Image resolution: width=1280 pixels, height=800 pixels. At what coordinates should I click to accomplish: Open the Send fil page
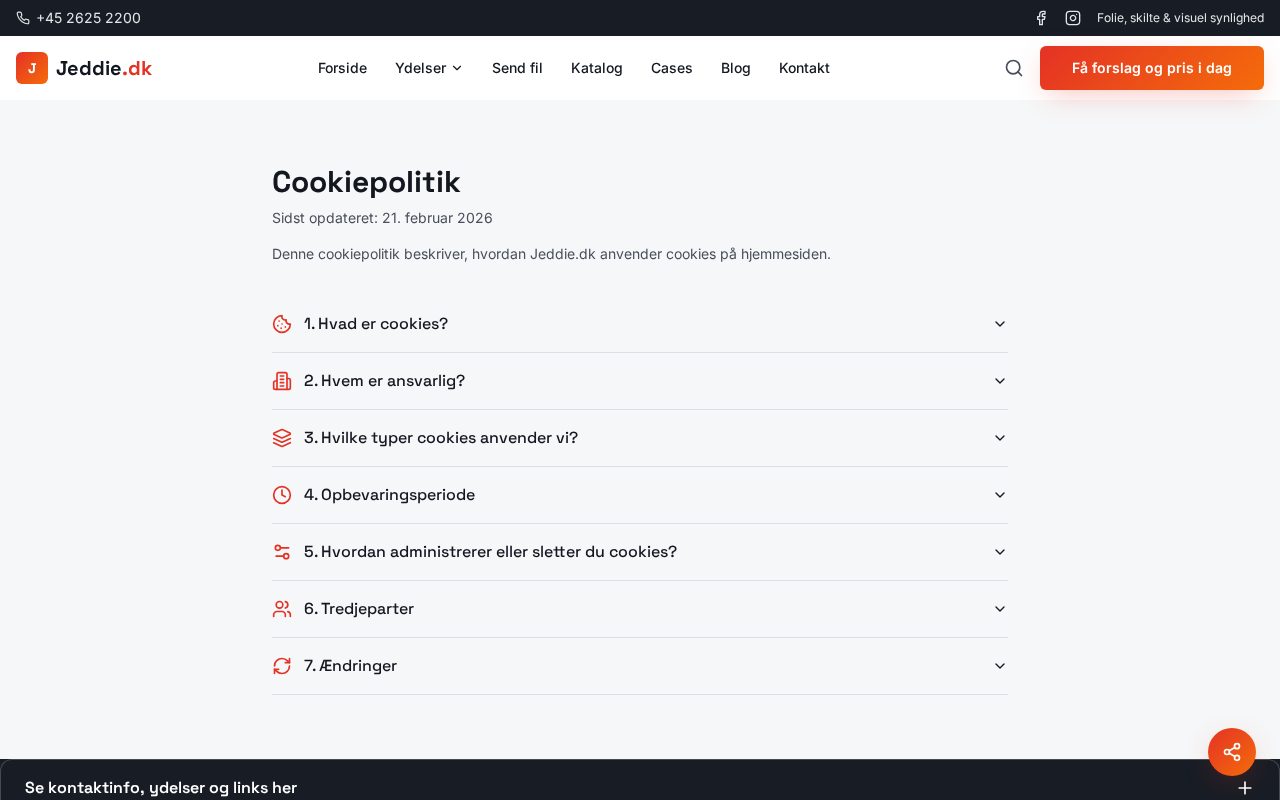click(x=517, y=68)
